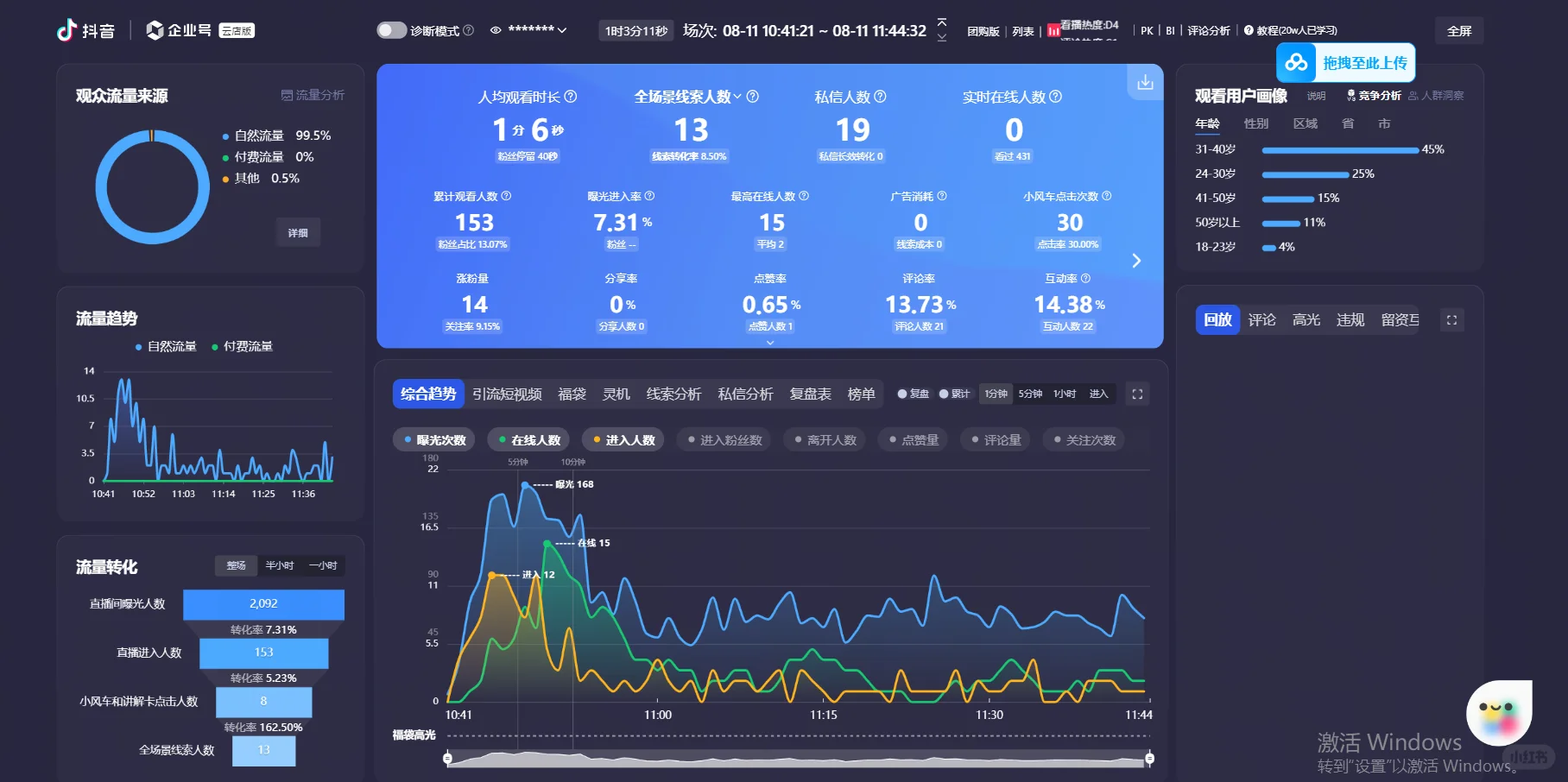Click the download icon on the metrics panel
This screenshot has width=1568, height=782.
click(x=1145, y=82)
